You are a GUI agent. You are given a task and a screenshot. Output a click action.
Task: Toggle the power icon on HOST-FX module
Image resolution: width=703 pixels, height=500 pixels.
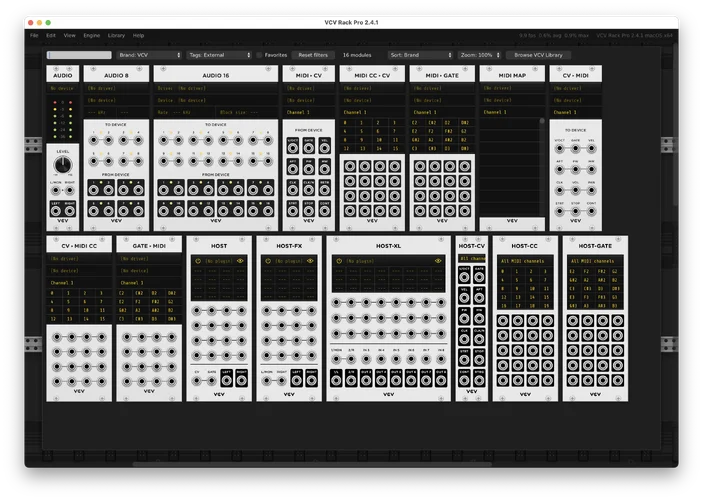tap(268, 261)
